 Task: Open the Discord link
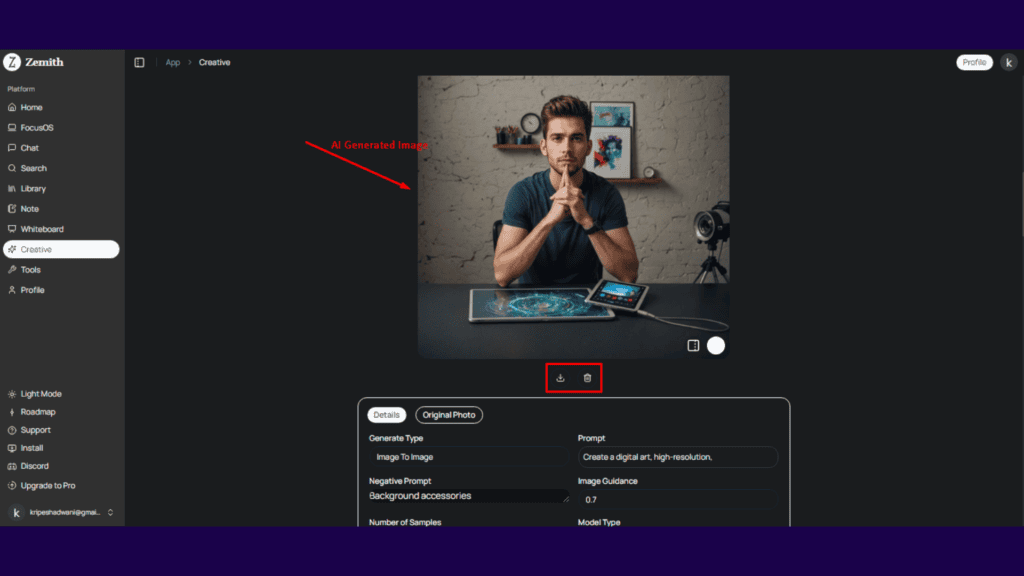35,465
